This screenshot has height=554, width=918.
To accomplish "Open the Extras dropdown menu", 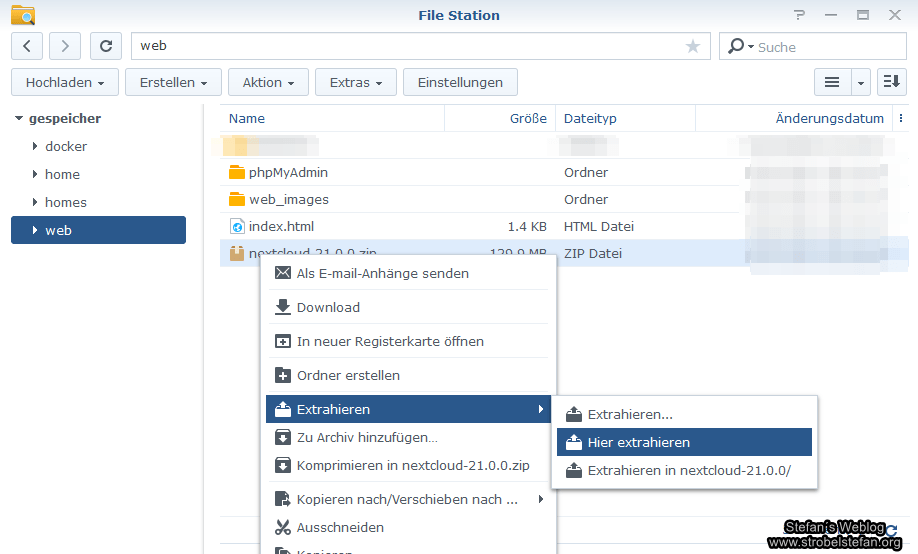I will 356,82.
